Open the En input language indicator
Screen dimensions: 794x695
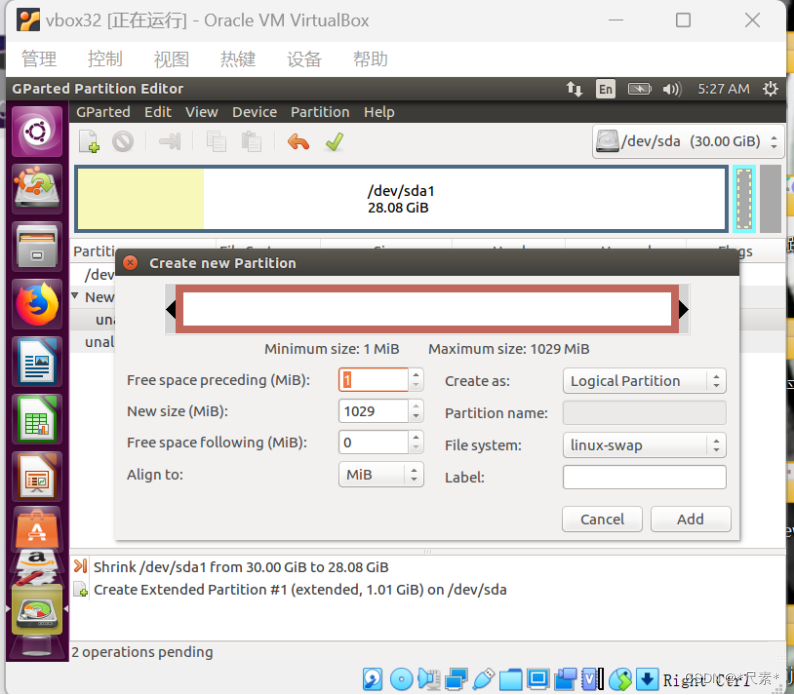pyautogui.click(x=606, y=89)
